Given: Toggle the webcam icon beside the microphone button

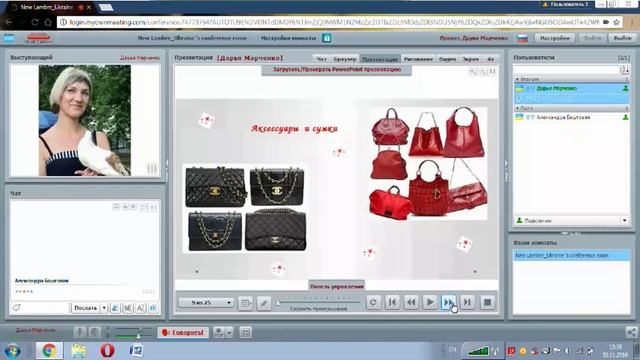Looking at the screenshot, I should (95, 332).
